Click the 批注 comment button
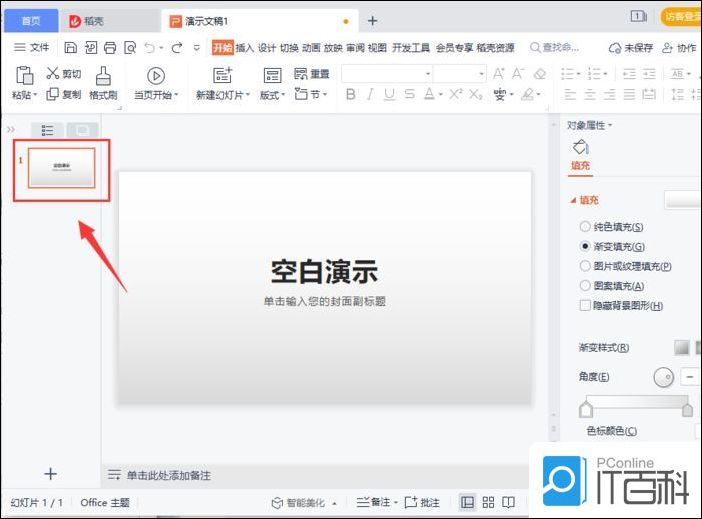Screen dimensions: 702x519 (422, 502)
